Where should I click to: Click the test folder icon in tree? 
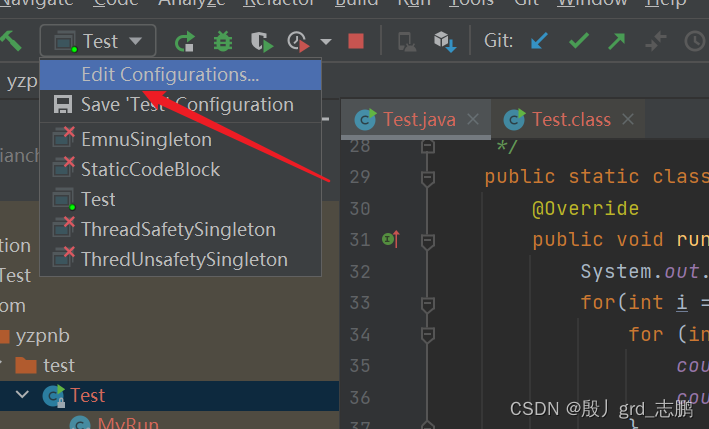pyautogui.click(x=26, y=365)
